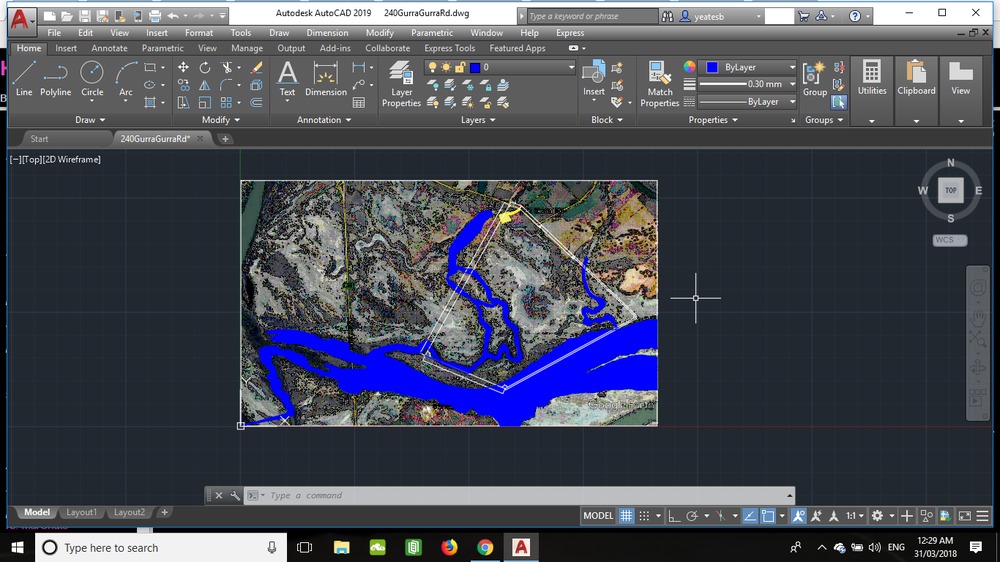The height and width of the screenshot is (562, 1000).
Task: Open the ByLayer object color dropdown
Action: coord(792,67)
